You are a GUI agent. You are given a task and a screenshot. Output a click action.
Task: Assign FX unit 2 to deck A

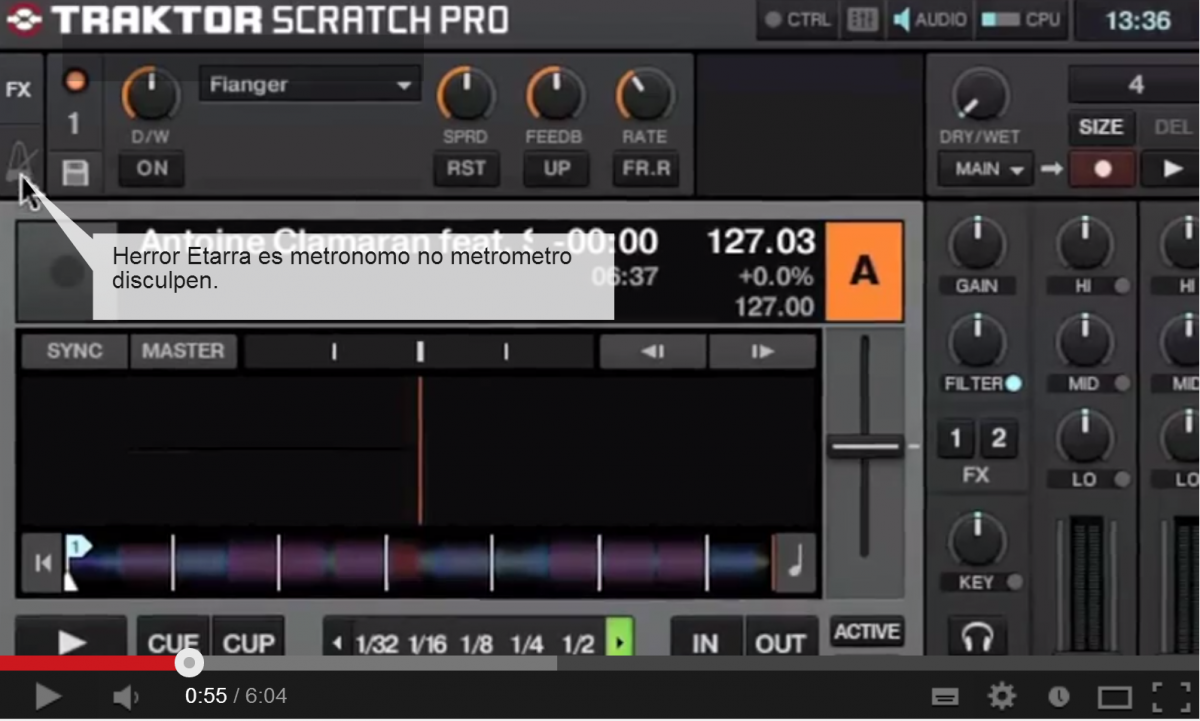coord(998,438)
